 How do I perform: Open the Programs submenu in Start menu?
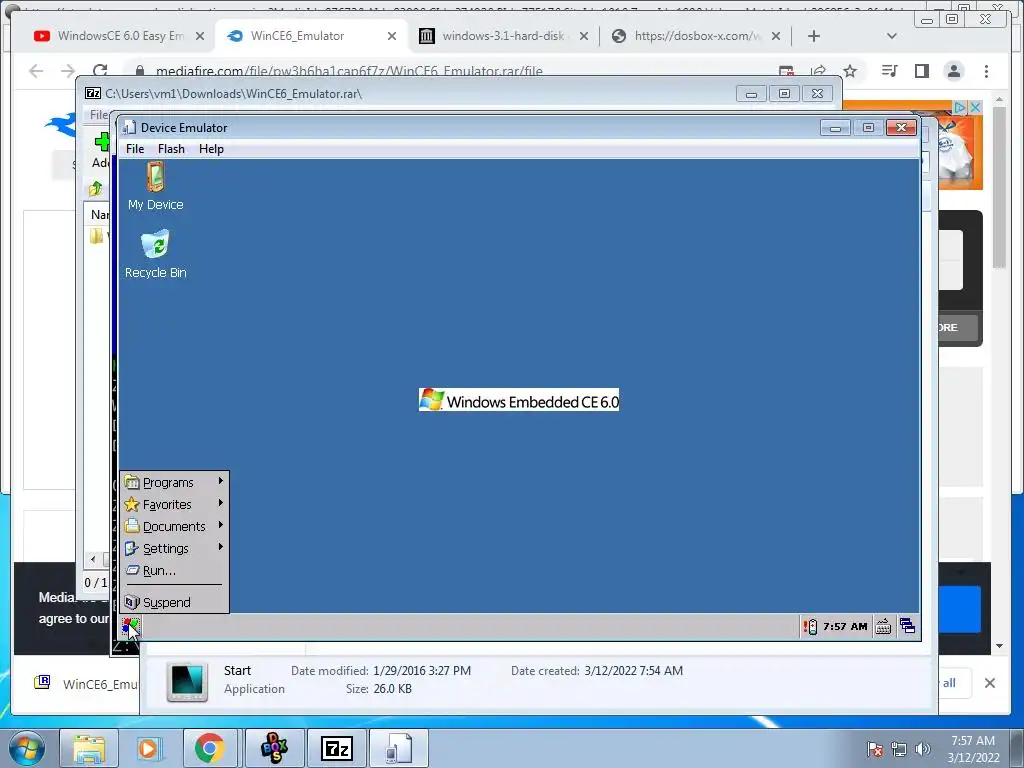pyautogui.click(x=174, y=482)
